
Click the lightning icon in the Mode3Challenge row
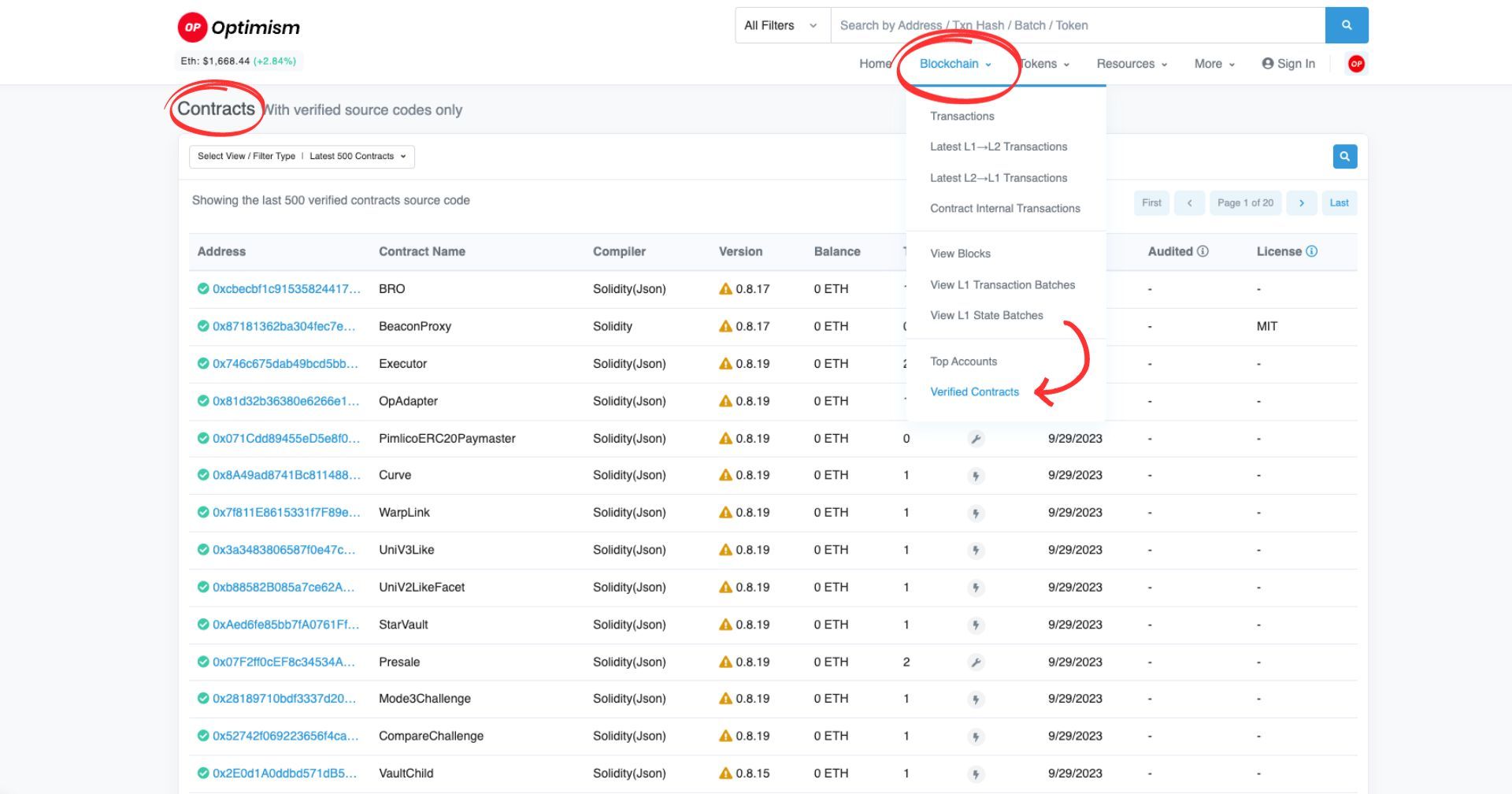click(x=976, y=699)
